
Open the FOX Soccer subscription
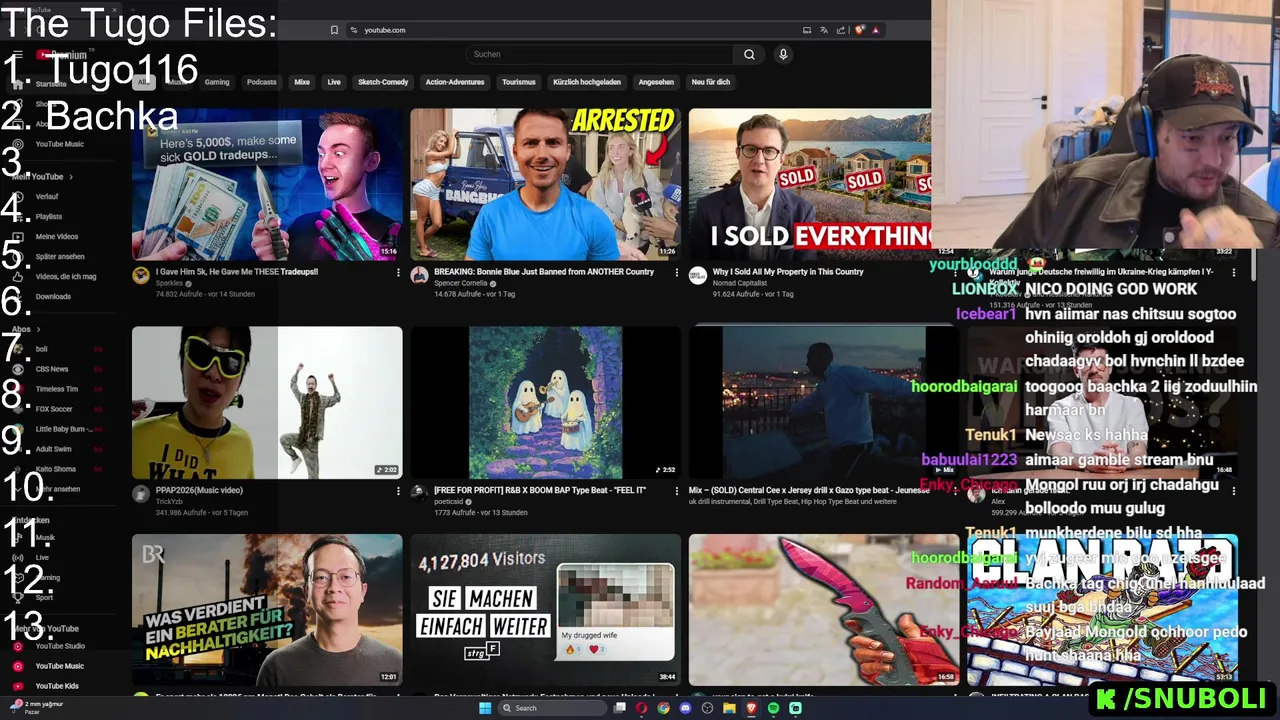tap(54, 409)
